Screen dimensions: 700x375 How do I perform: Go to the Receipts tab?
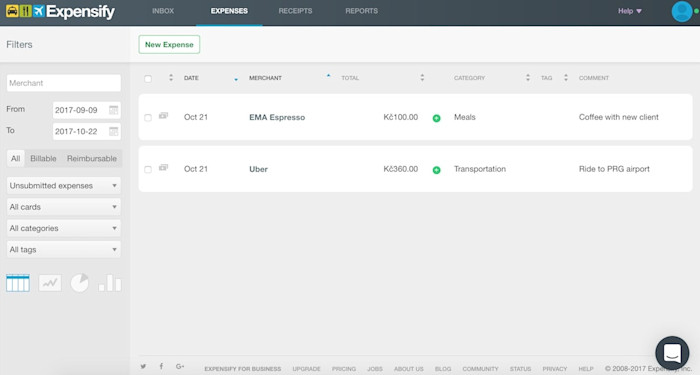tap(296, 11)
